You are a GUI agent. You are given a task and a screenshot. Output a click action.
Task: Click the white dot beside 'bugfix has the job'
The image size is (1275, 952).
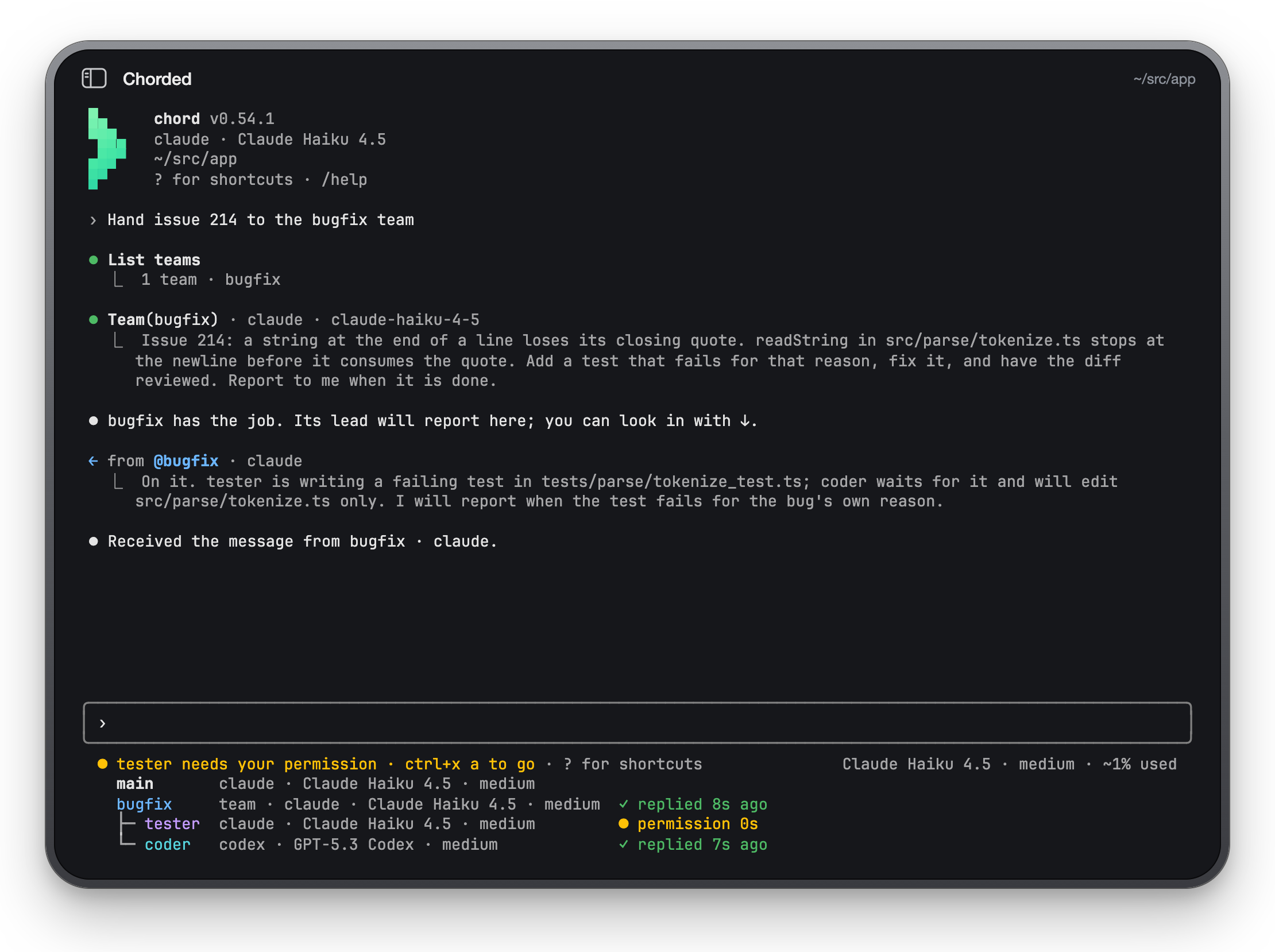point(94,421)
